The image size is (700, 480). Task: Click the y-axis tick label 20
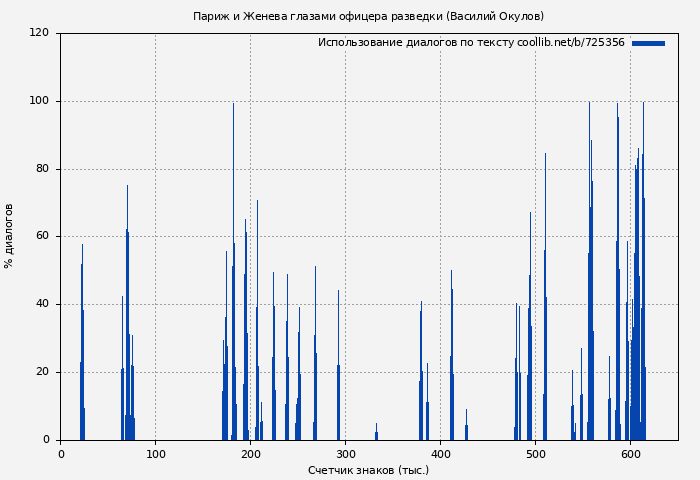pyautogui.click(x=42, y=372)
